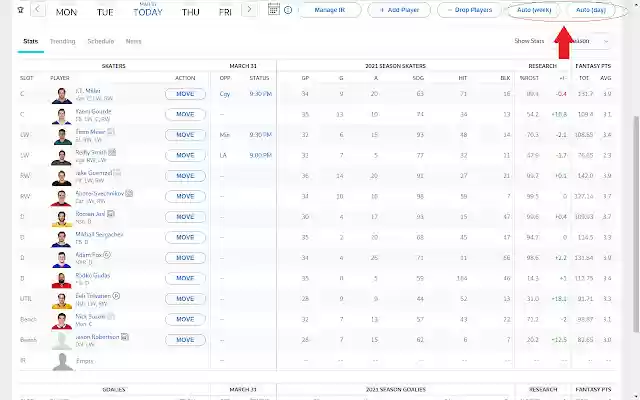Click J.T. Miller's headshot photo
Viewport: 640px width, 400px height.
pos(62,95)
